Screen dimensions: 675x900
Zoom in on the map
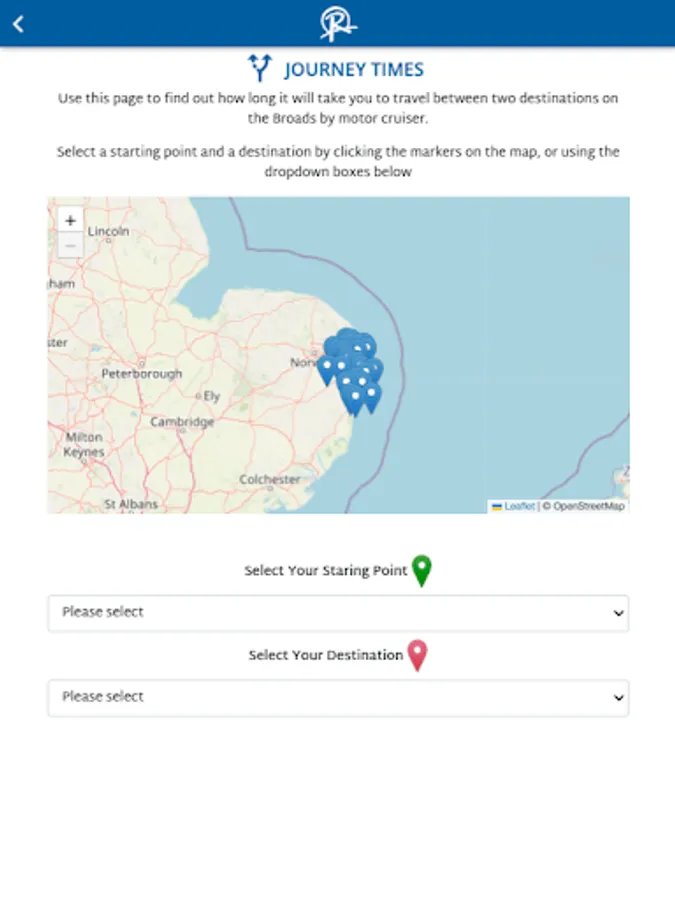coord(70,220)
